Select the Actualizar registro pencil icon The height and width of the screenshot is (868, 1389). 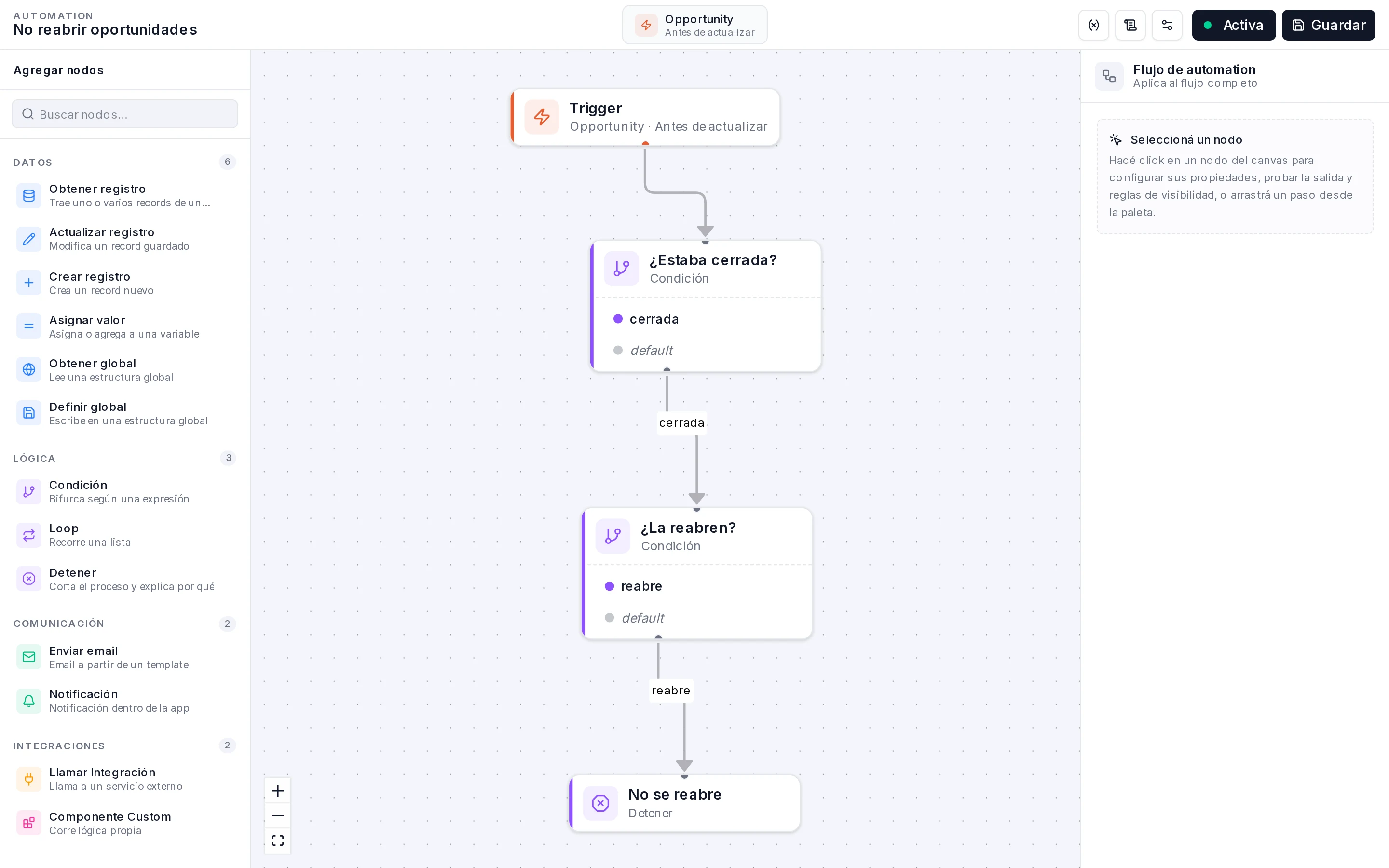29,239
